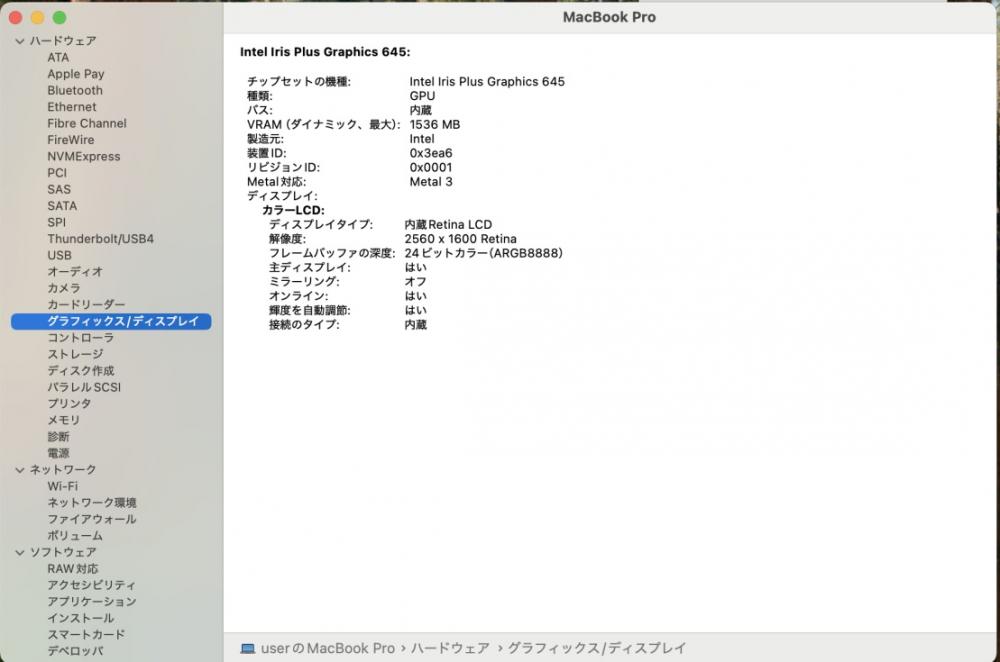The image size is (1000, 662).
Task: Select カードリーダー in the sidebar
Action: click(86, 305)
